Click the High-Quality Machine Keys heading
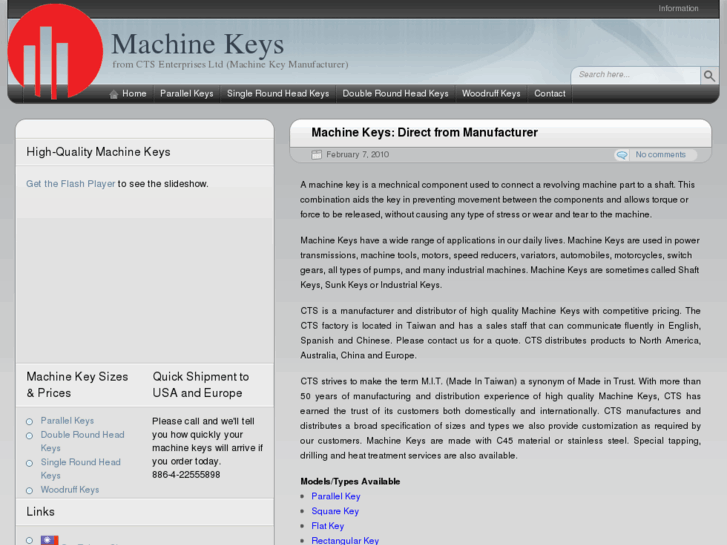Viewport: 727px width, 545px height. pos(98,152)
